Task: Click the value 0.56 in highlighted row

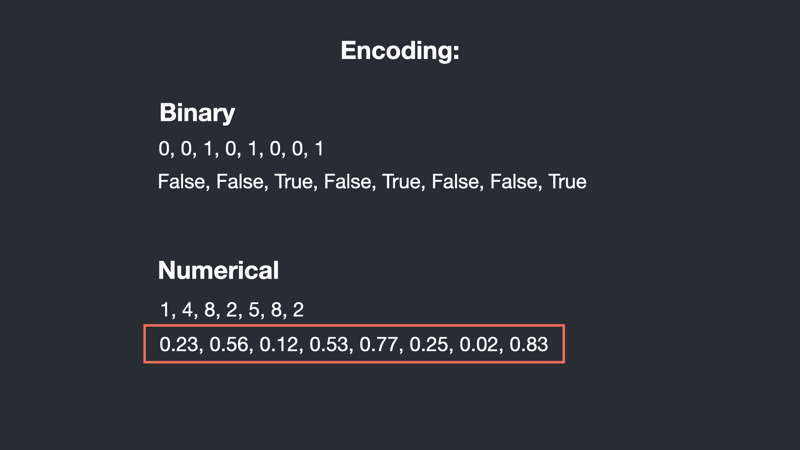Action: [x=229, y=344]
